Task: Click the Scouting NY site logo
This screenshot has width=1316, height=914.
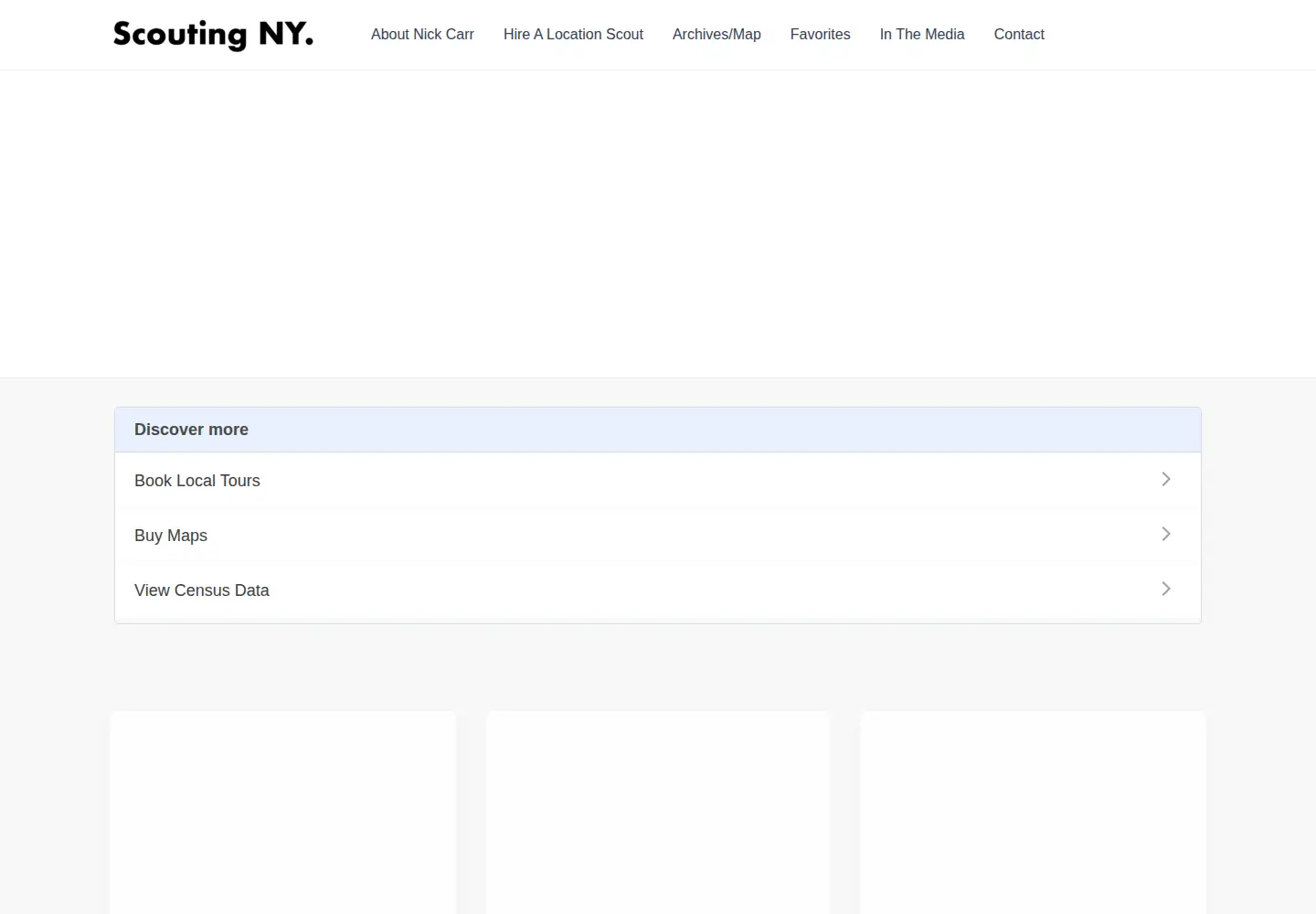Action: [214, 35]
